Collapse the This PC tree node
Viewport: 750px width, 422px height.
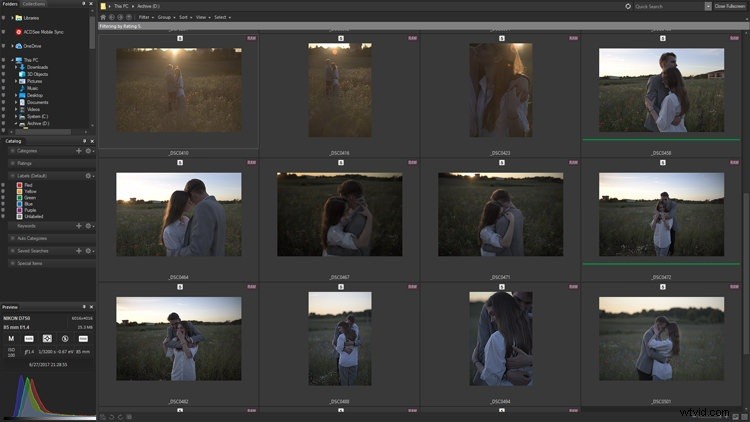12,60
